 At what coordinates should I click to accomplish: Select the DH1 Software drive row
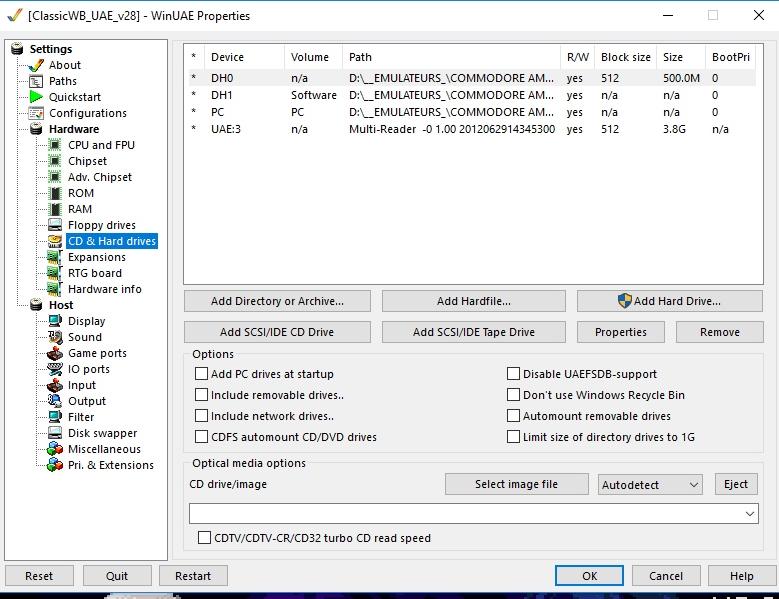(x=472, y=95)
